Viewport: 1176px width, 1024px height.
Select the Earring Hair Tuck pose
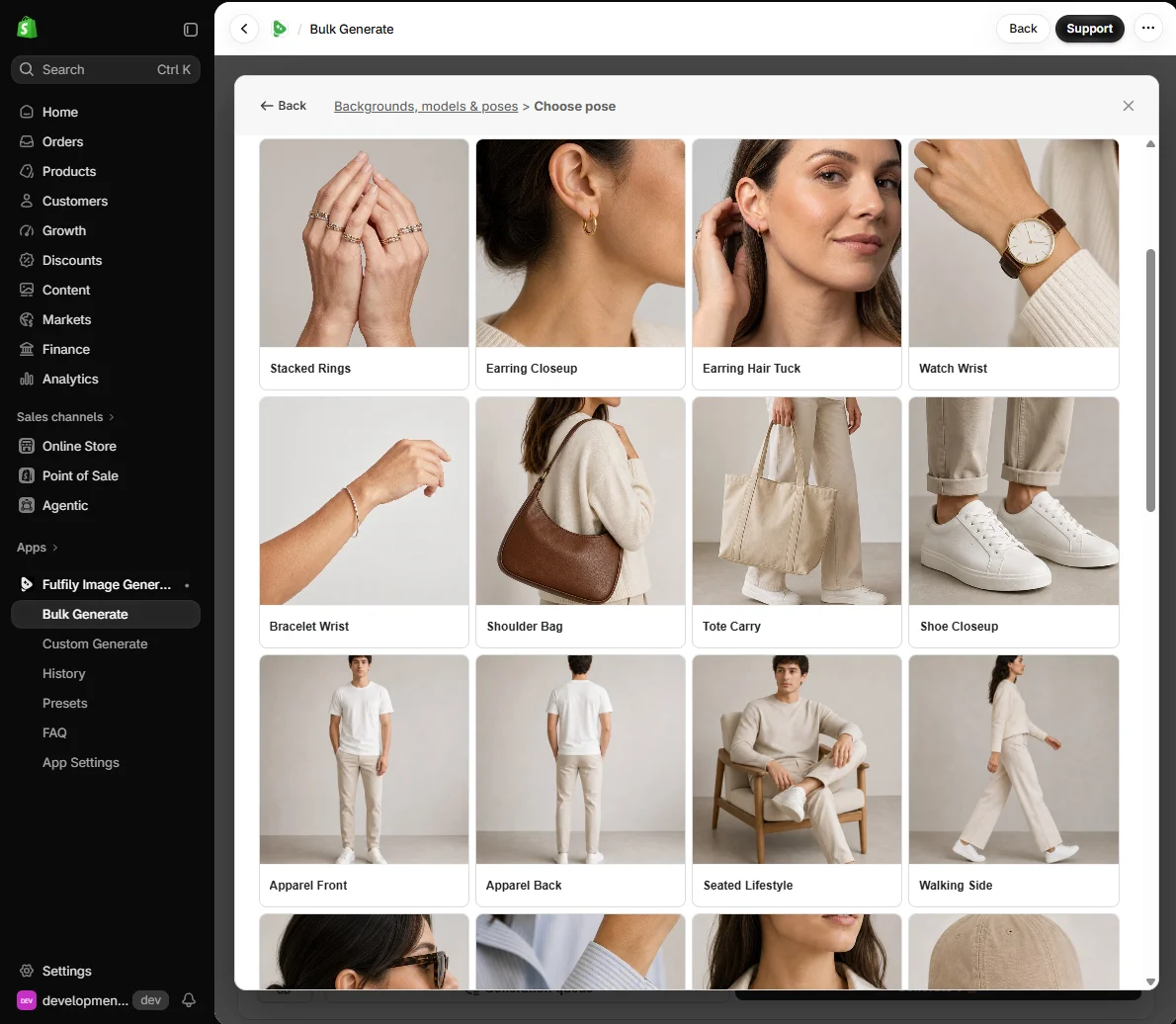pyautogui.click(x=797, y=264)
